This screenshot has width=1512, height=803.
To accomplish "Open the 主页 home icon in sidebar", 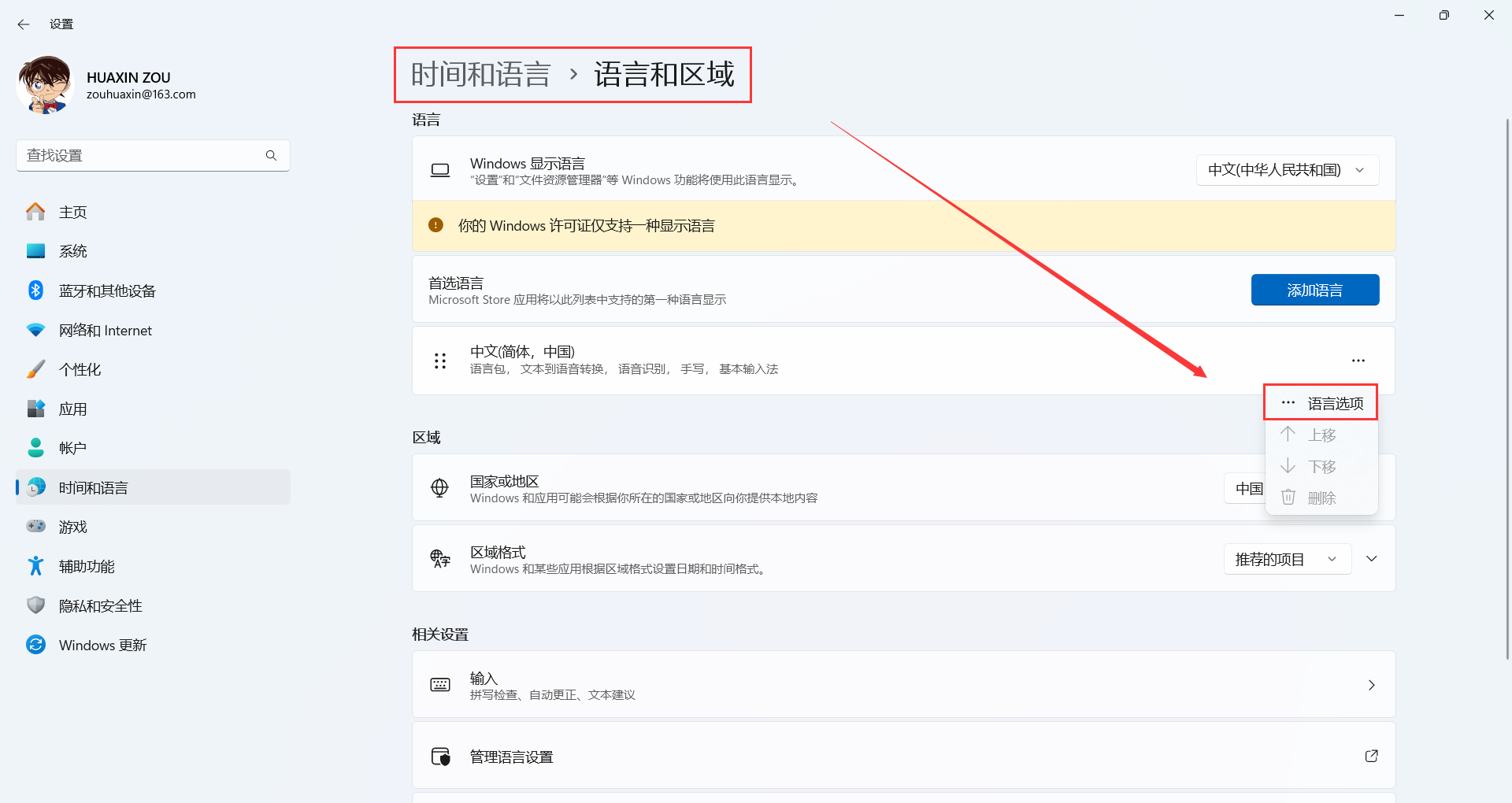I will point(35,212).
